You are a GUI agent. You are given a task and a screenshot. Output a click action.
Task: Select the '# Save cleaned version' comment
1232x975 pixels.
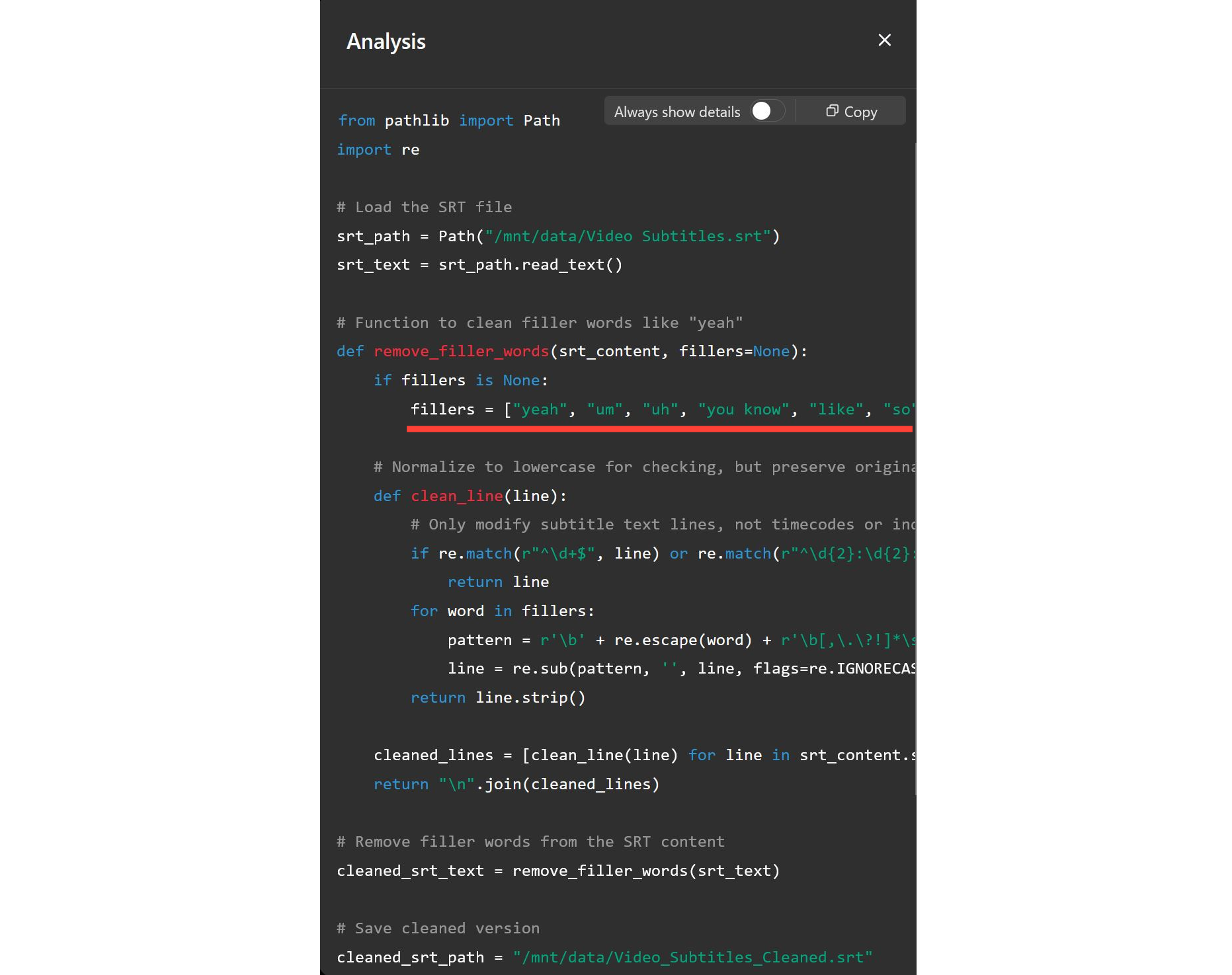[x=438, y=927]
